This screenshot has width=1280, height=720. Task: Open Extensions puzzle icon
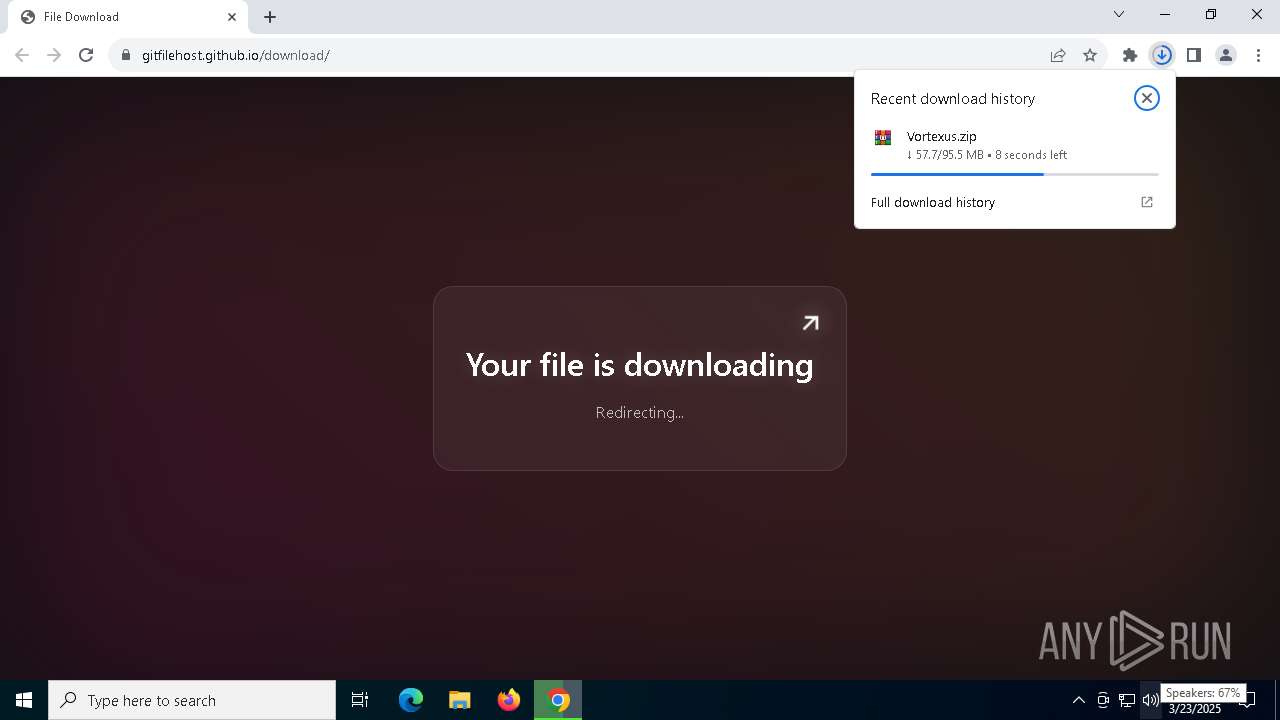(1130, 55)
